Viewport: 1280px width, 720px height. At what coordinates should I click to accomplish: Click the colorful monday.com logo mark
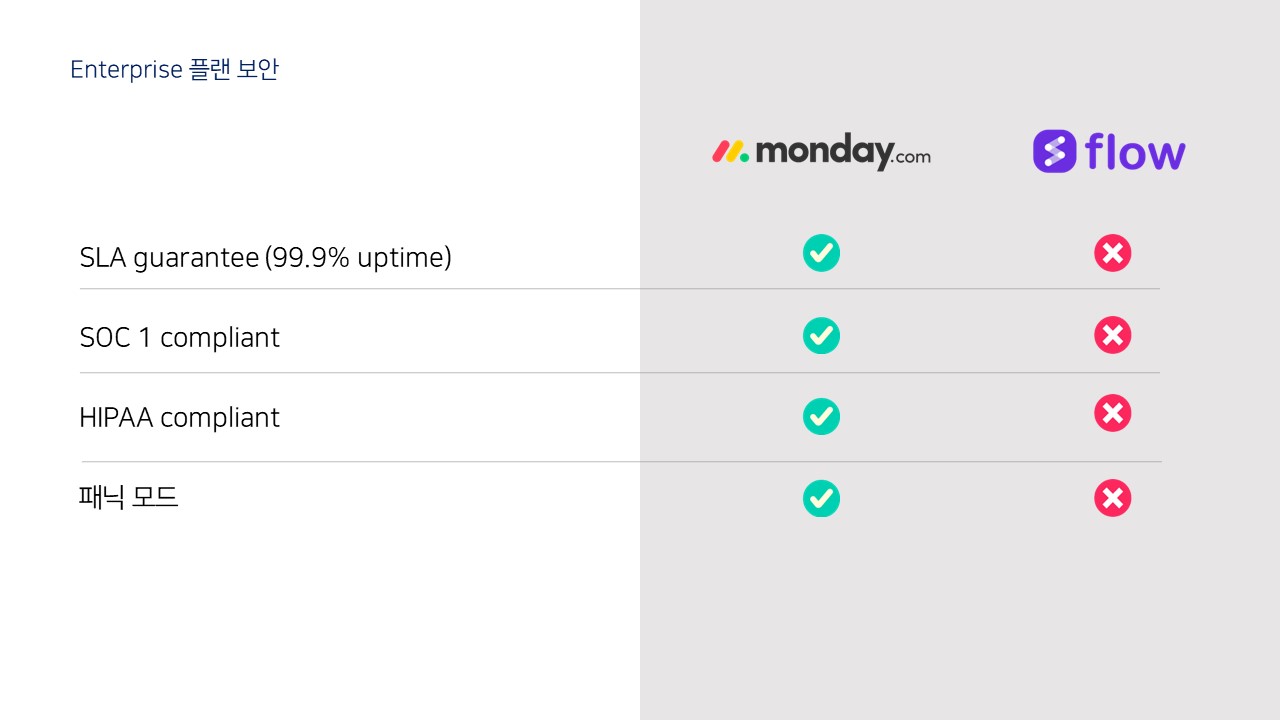[x=730, y=152]
